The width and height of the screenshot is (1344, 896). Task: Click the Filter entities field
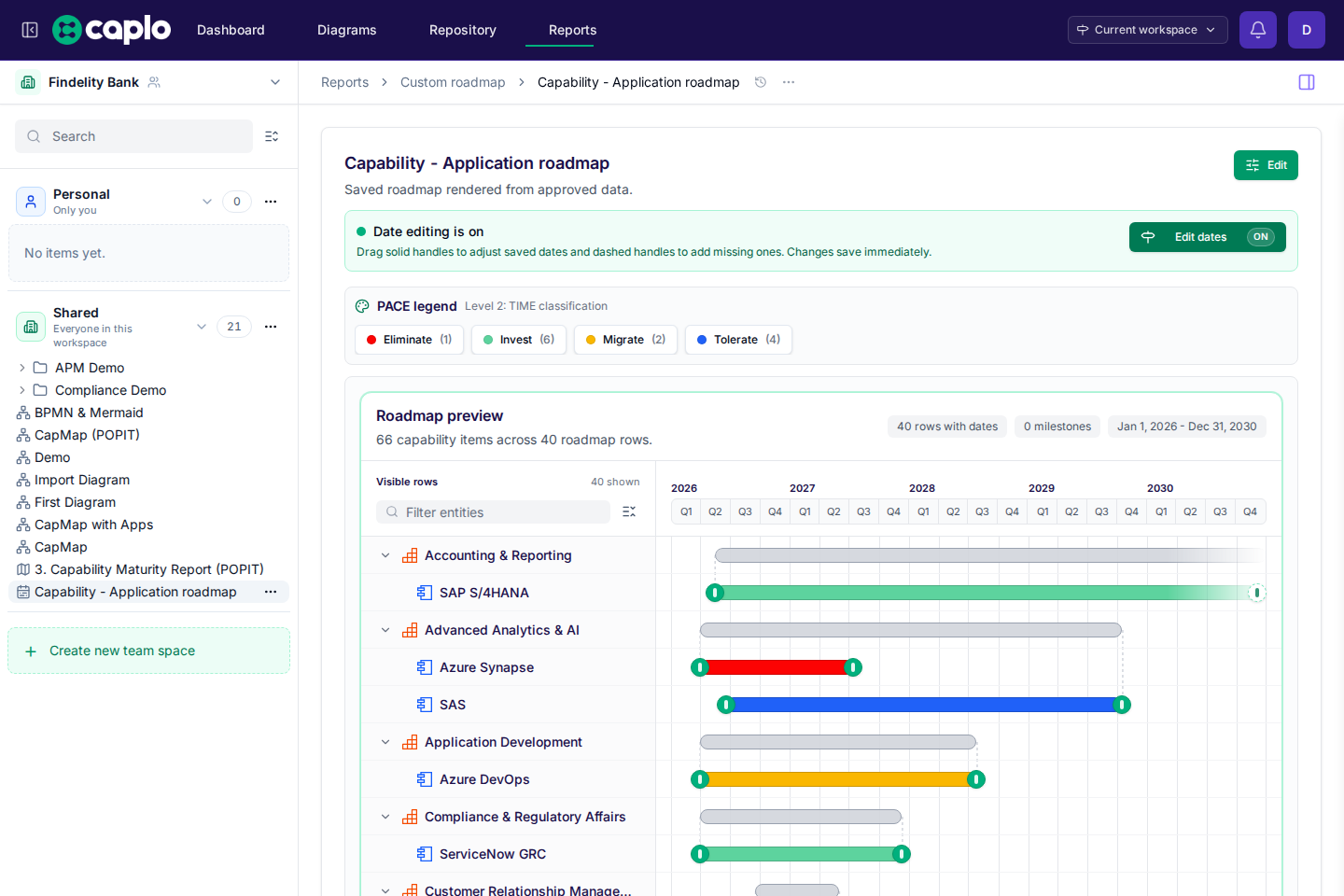493,511
